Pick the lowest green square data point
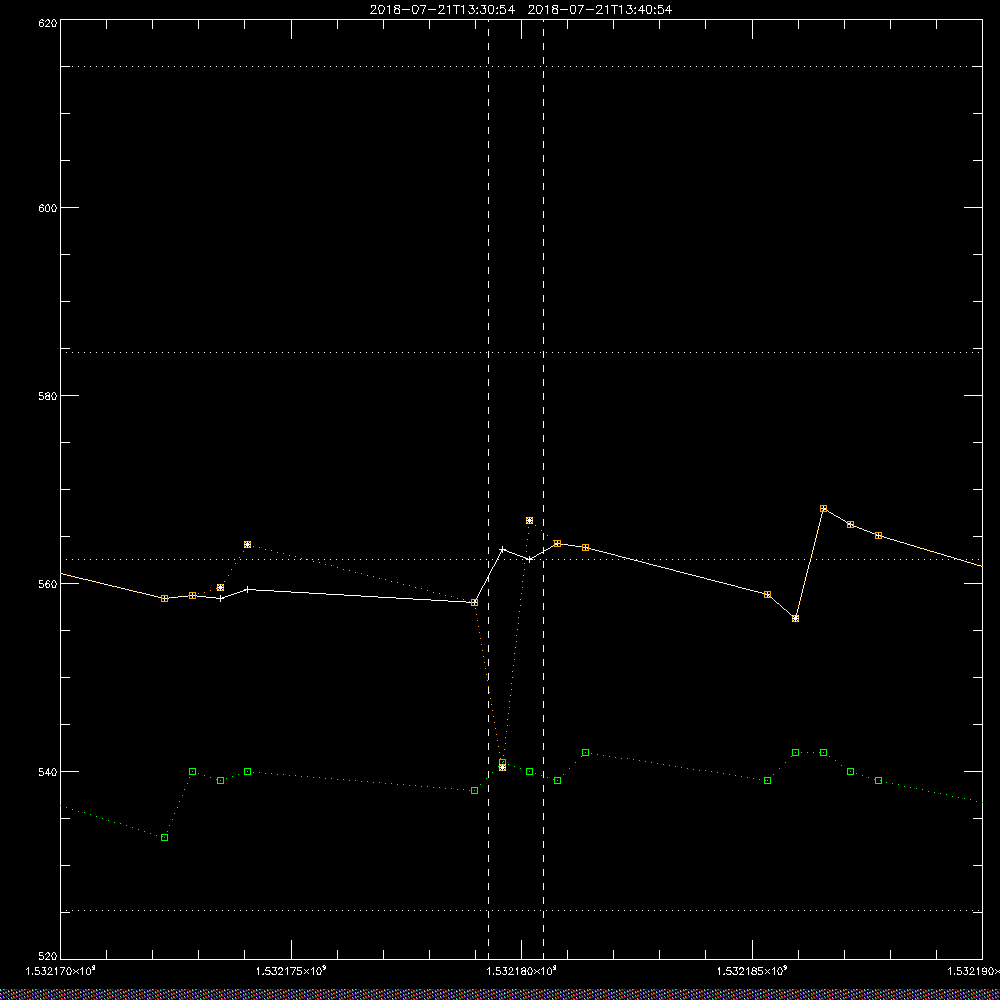This screenshot has height=1000, width=1000. click(165, 837)
